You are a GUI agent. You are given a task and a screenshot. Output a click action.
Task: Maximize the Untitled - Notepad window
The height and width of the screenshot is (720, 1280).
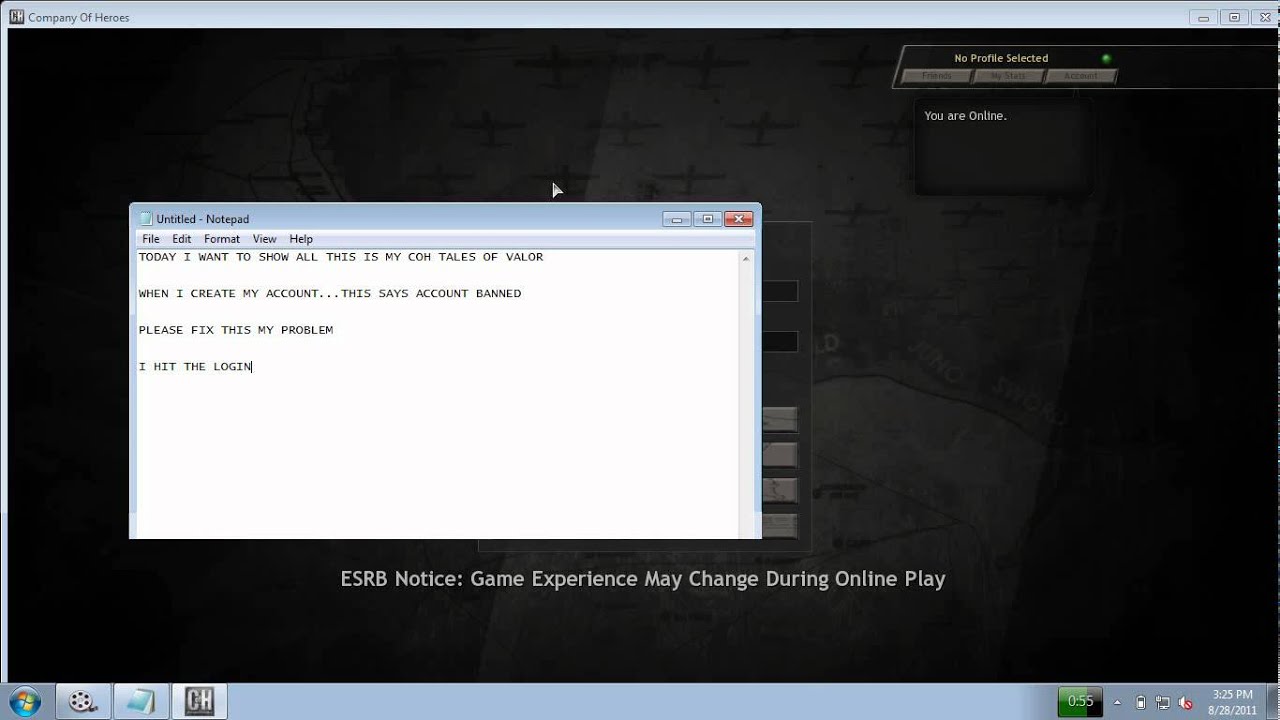pyautogui.click(x=707, y=219)
